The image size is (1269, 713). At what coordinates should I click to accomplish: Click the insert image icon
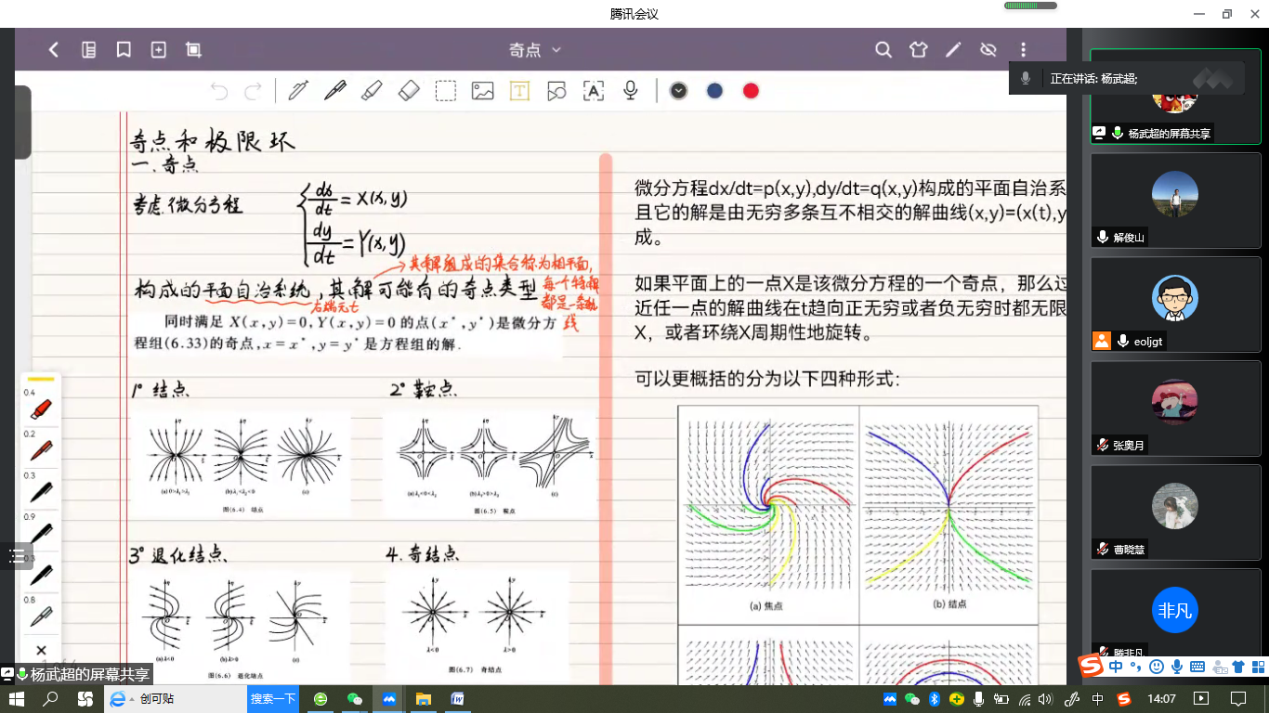(x=483, y=91)
